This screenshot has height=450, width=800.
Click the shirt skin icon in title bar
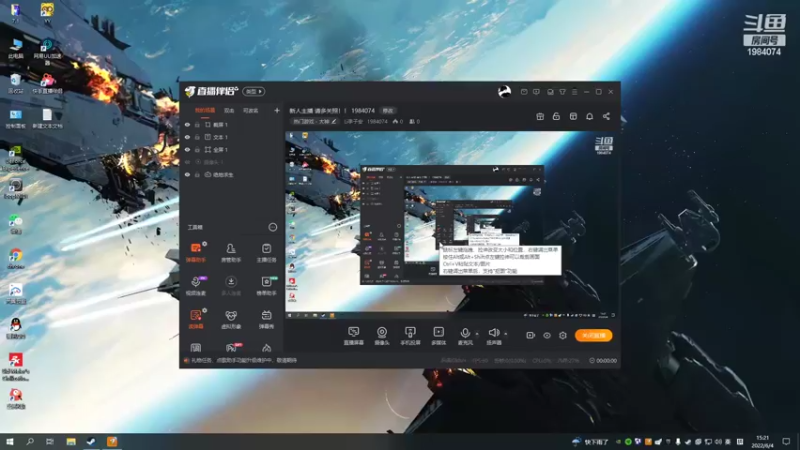[562, 92]
